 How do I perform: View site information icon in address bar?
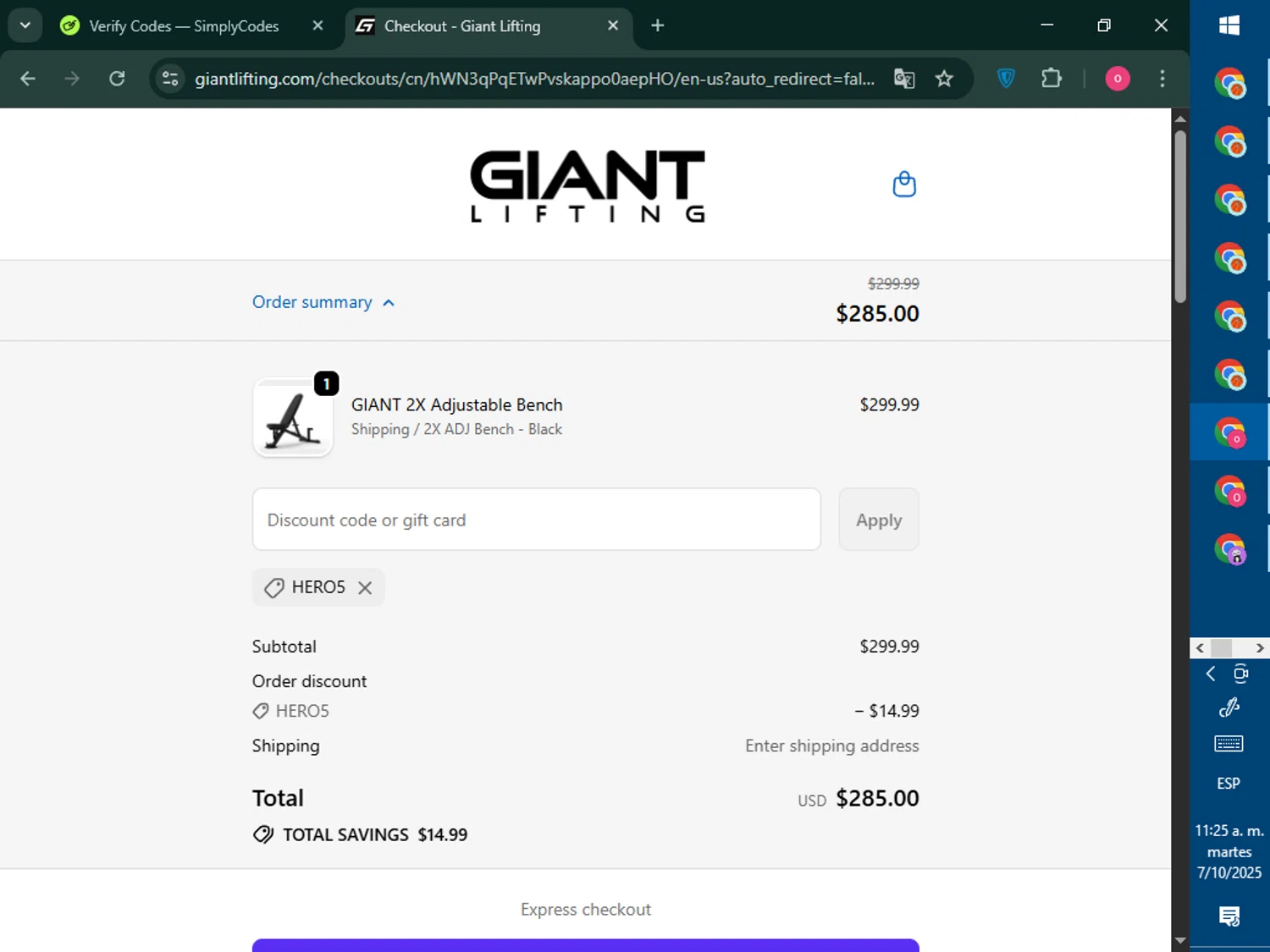tap(170, 79)
